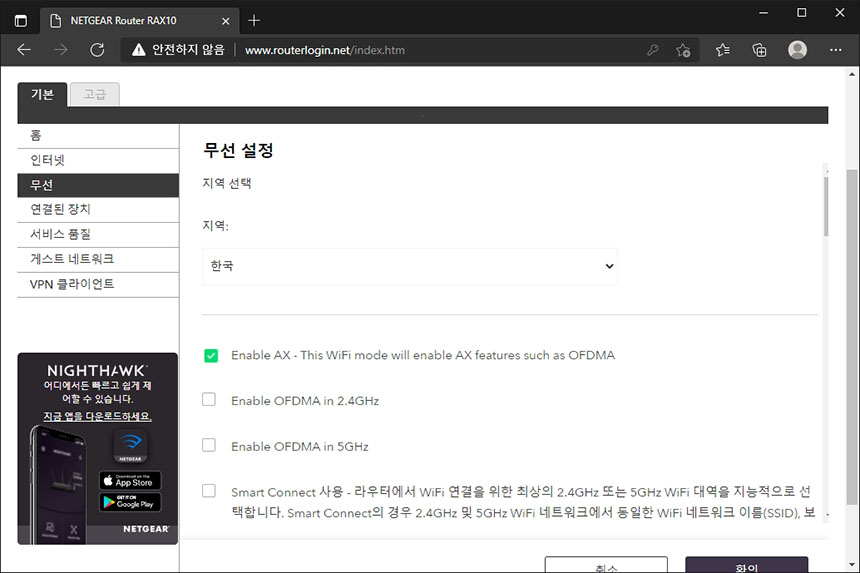
Task: Open the saved password key icon
Action: 652,50
